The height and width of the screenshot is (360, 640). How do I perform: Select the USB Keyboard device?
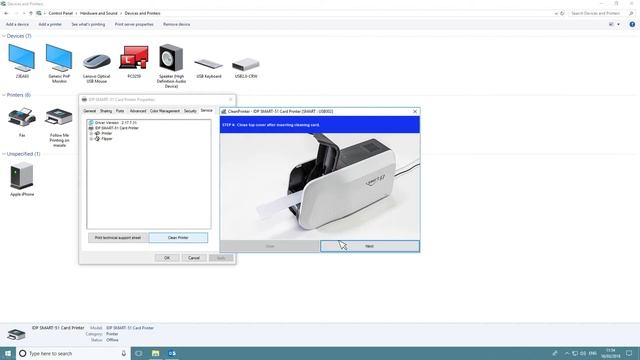(209, 64)
